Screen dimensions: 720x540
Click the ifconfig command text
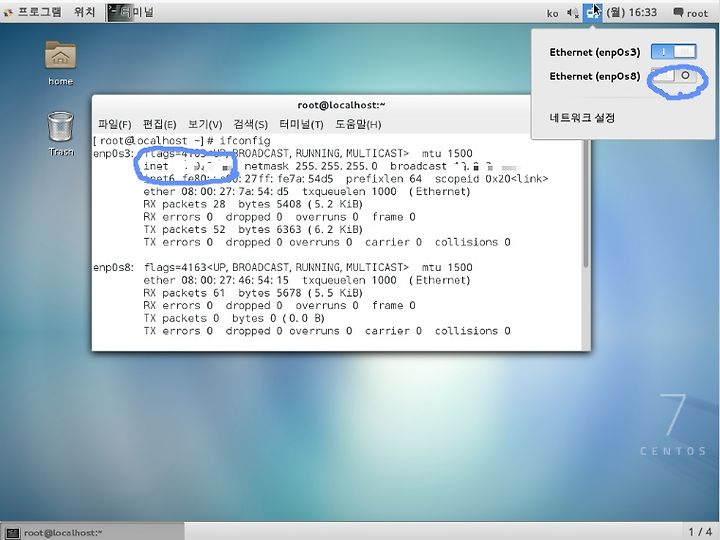[245, 141]
